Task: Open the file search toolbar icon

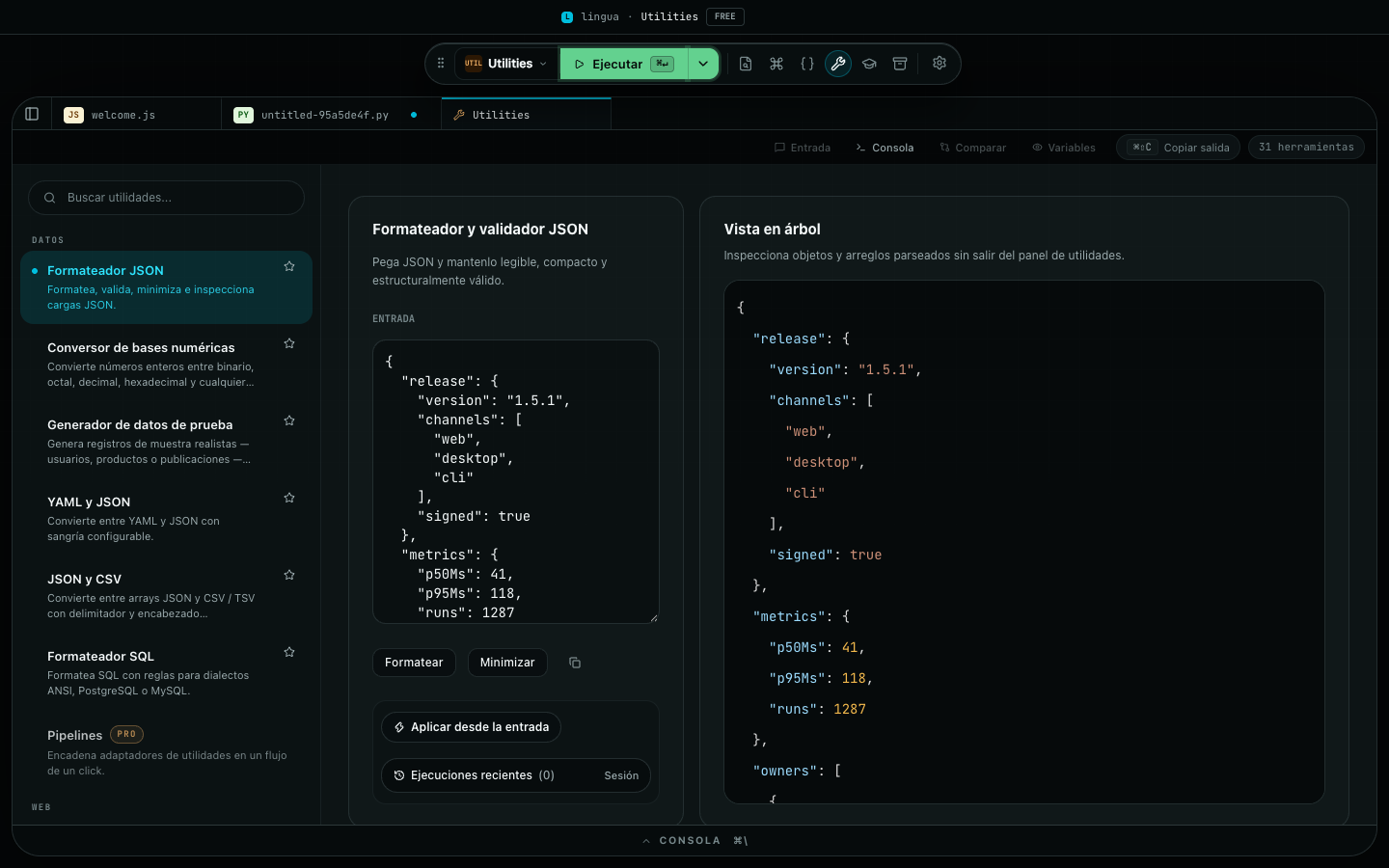Action: 746,64
